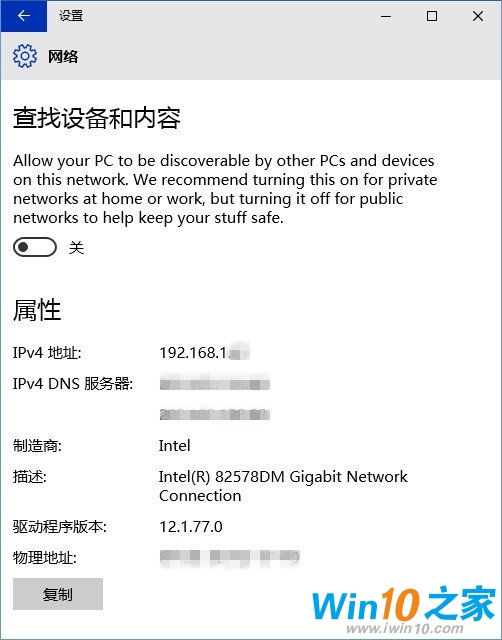Click the 网络 page title
The width and height of the screenshot is (502, 640).
click(x=63, y=56)
